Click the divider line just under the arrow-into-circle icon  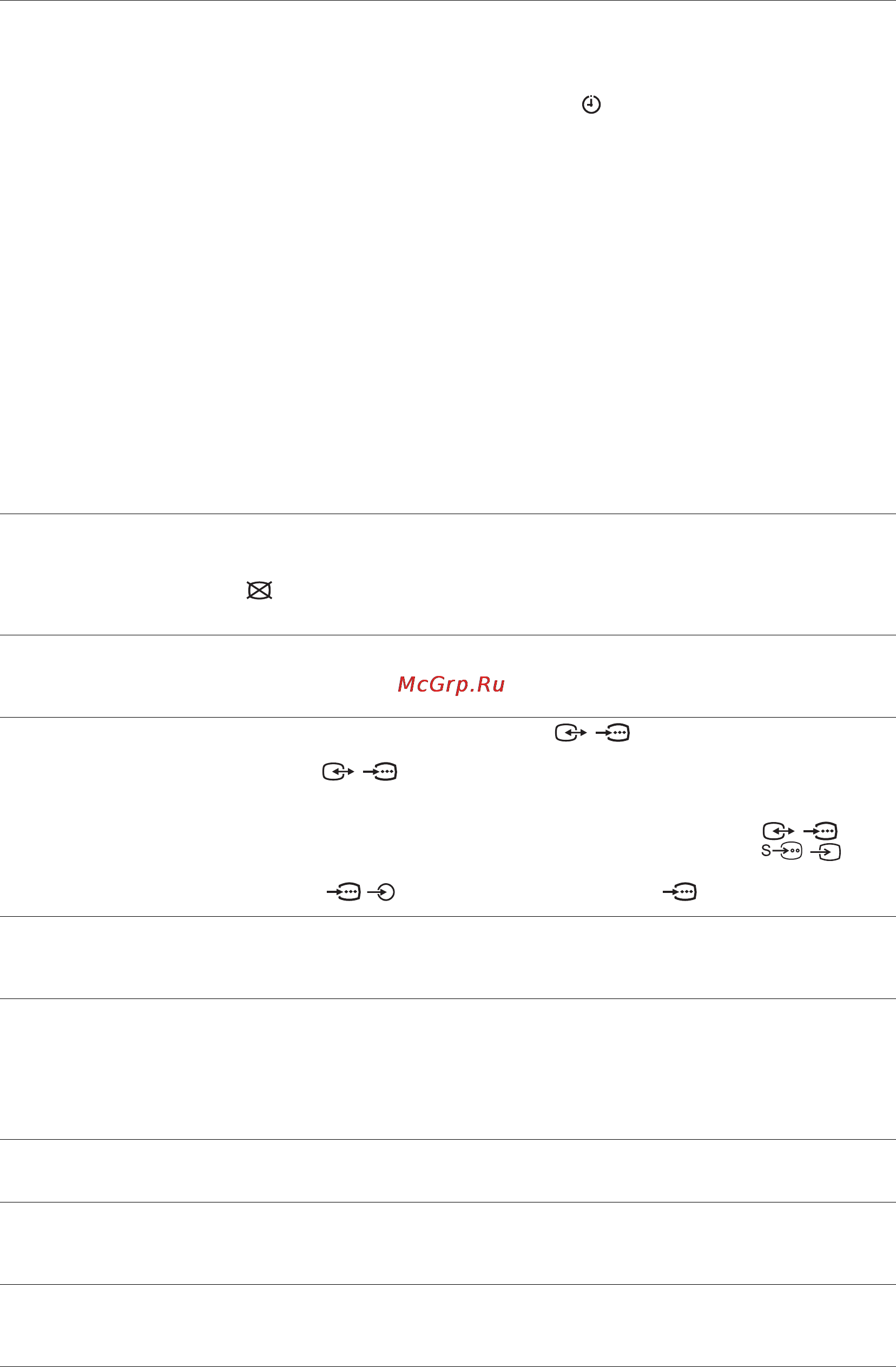pyautogui.click(x=448, y=916)
